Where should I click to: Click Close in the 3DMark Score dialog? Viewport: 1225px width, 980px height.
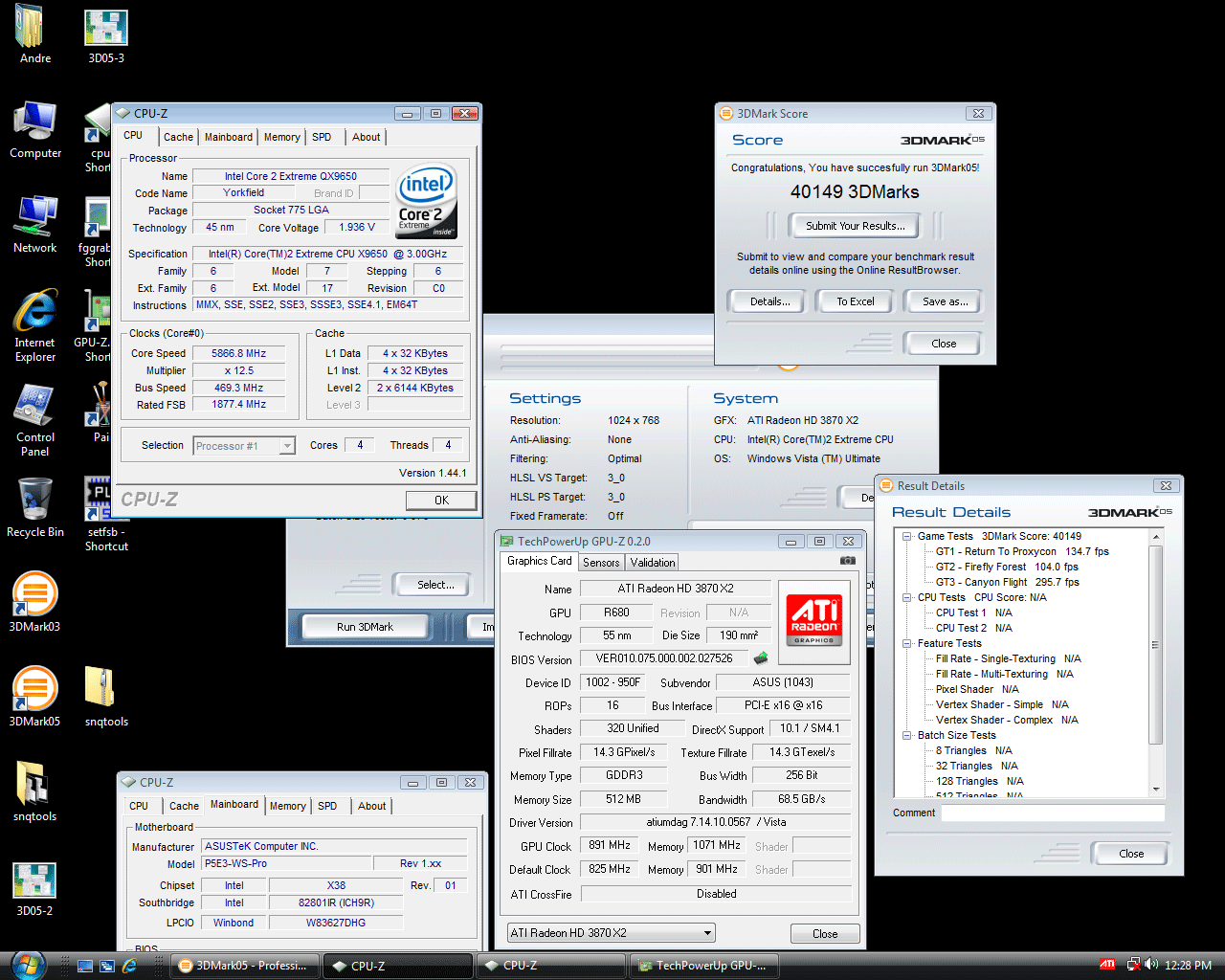pyautogui.click(x=944, y=344)
